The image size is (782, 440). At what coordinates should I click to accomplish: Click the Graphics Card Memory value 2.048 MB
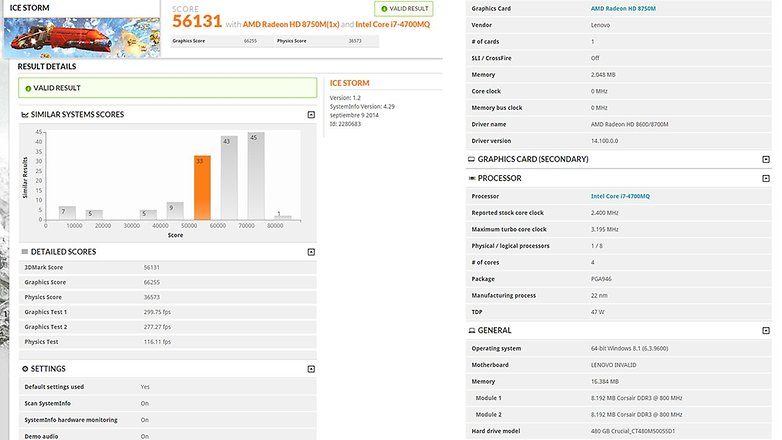(603, 75)
